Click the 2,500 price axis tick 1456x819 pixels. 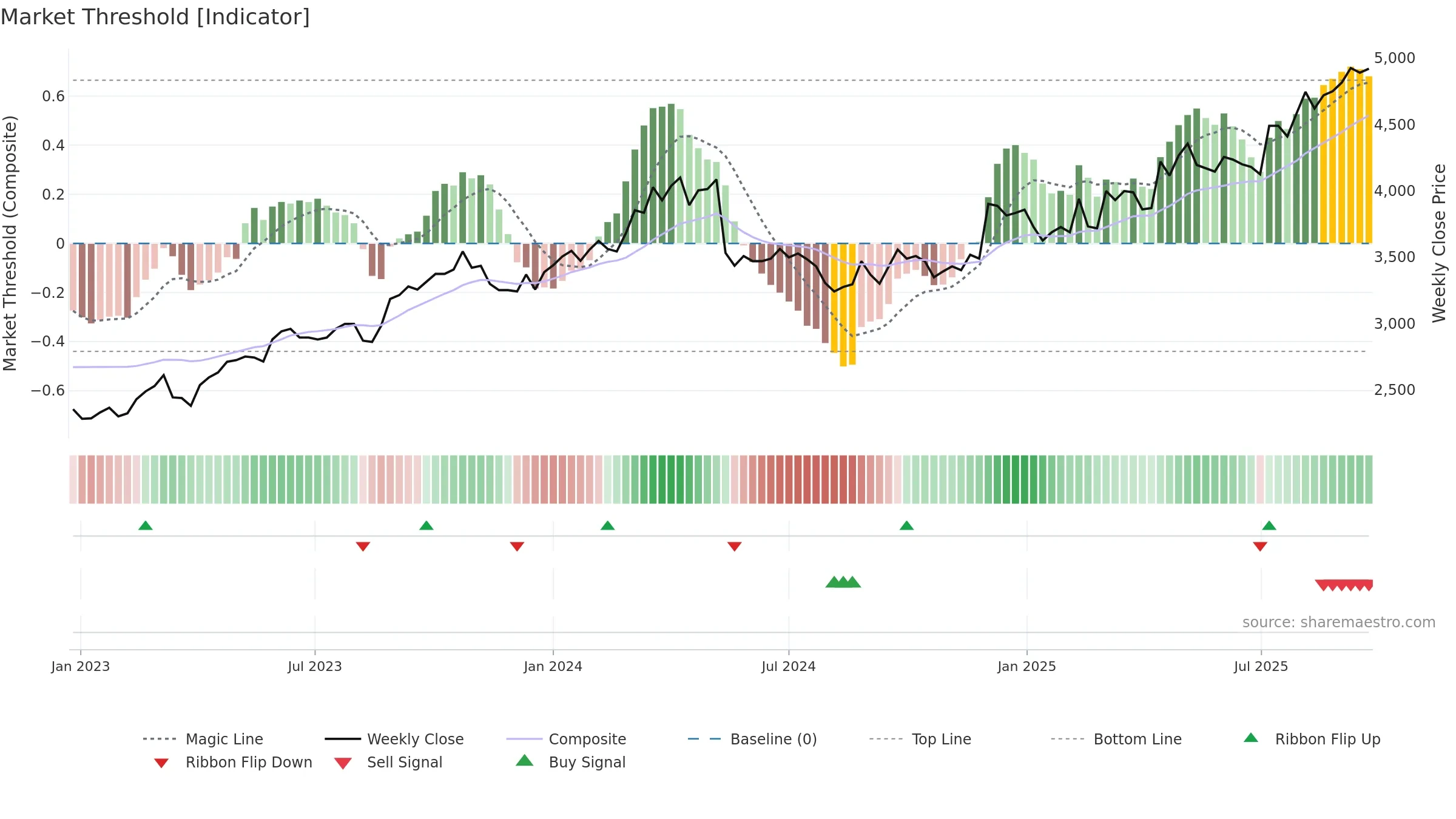1395,390
